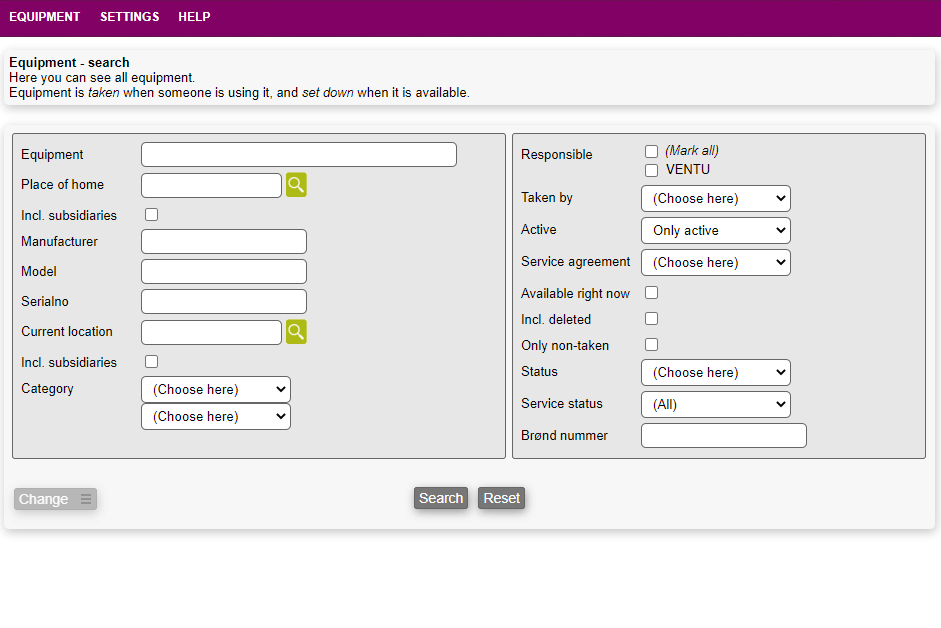Enable the Incl. deleted checkbox

pos(651,319)
